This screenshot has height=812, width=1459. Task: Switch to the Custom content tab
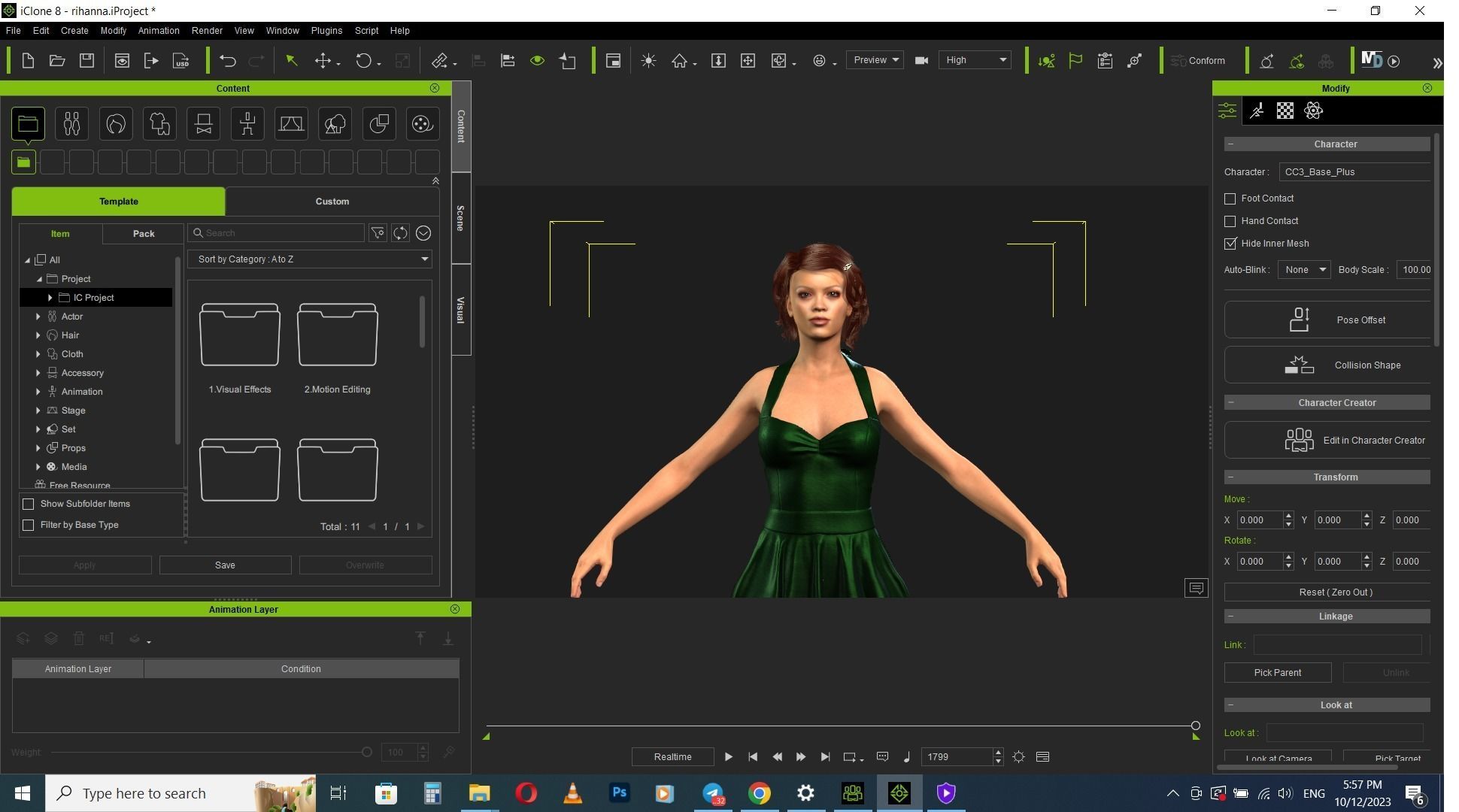[332, 201]
